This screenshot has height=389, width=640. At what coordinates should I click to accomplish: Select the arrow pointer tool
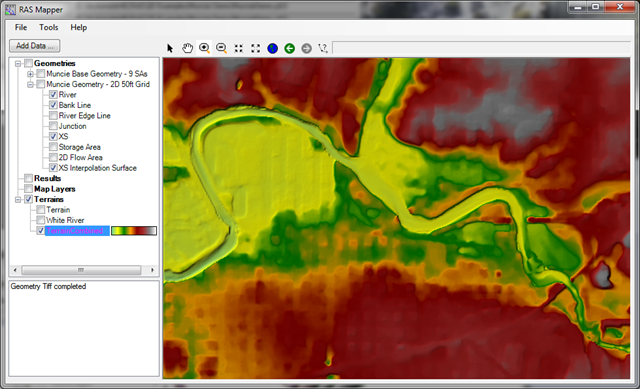point(170,48)
